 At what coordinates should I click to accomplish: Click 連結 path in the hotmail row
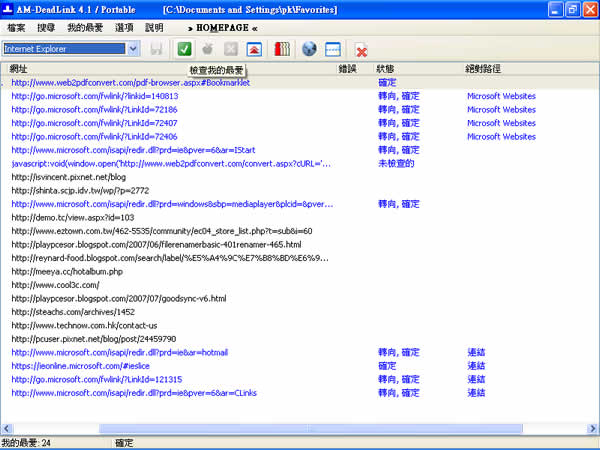tap(476, 352)
